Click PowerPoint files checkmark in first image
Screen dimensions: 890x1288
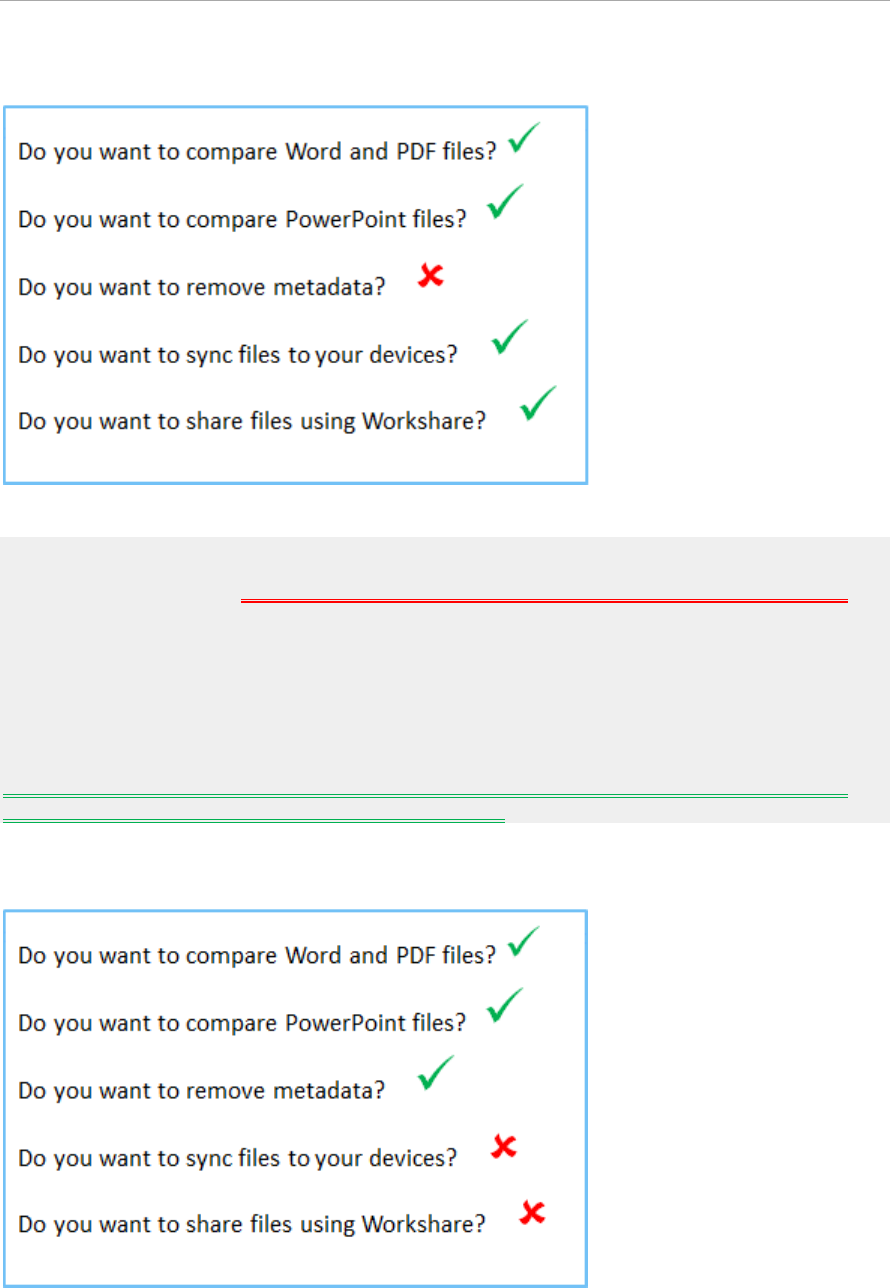click(x=506, y=202)
